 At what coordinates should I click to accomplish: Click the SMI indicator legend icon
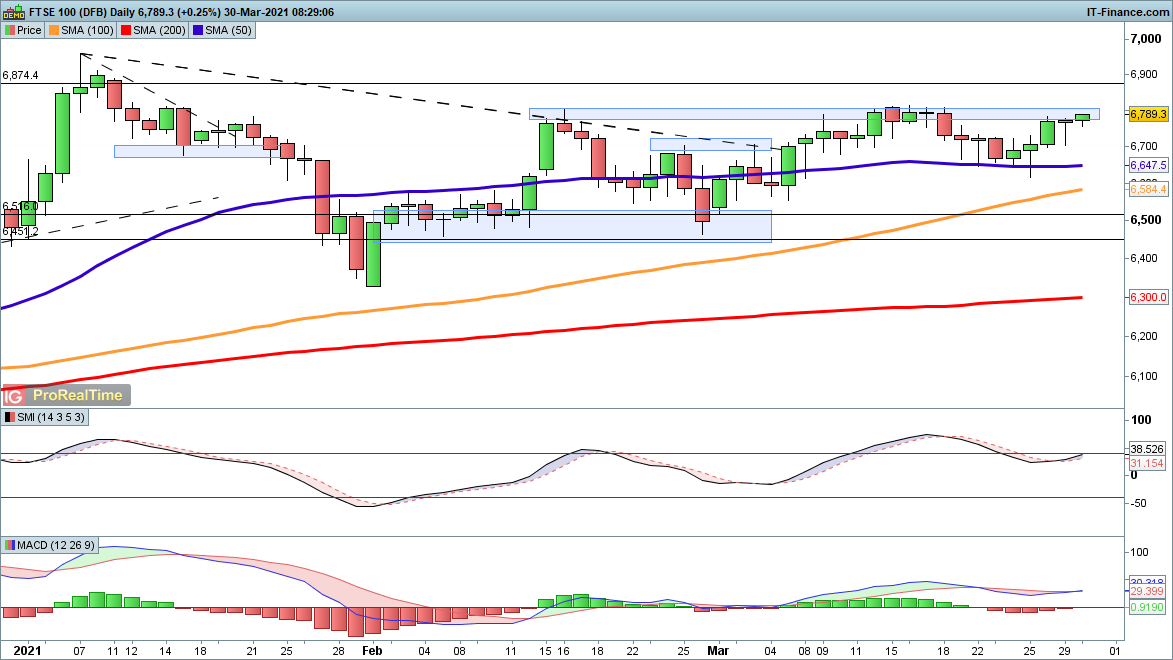point(9,417)
